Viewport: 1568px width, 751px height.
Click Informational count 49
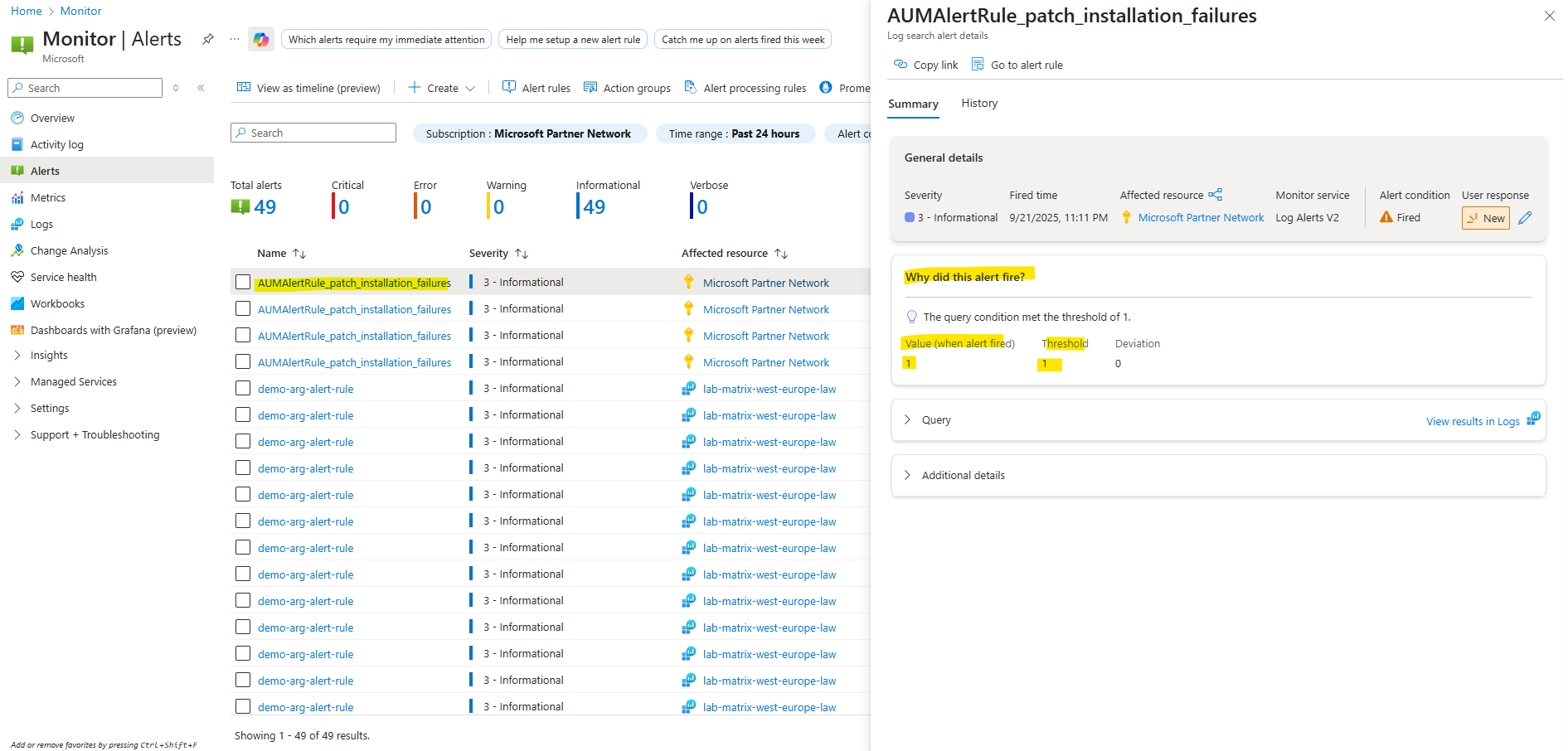coord(595,206)
